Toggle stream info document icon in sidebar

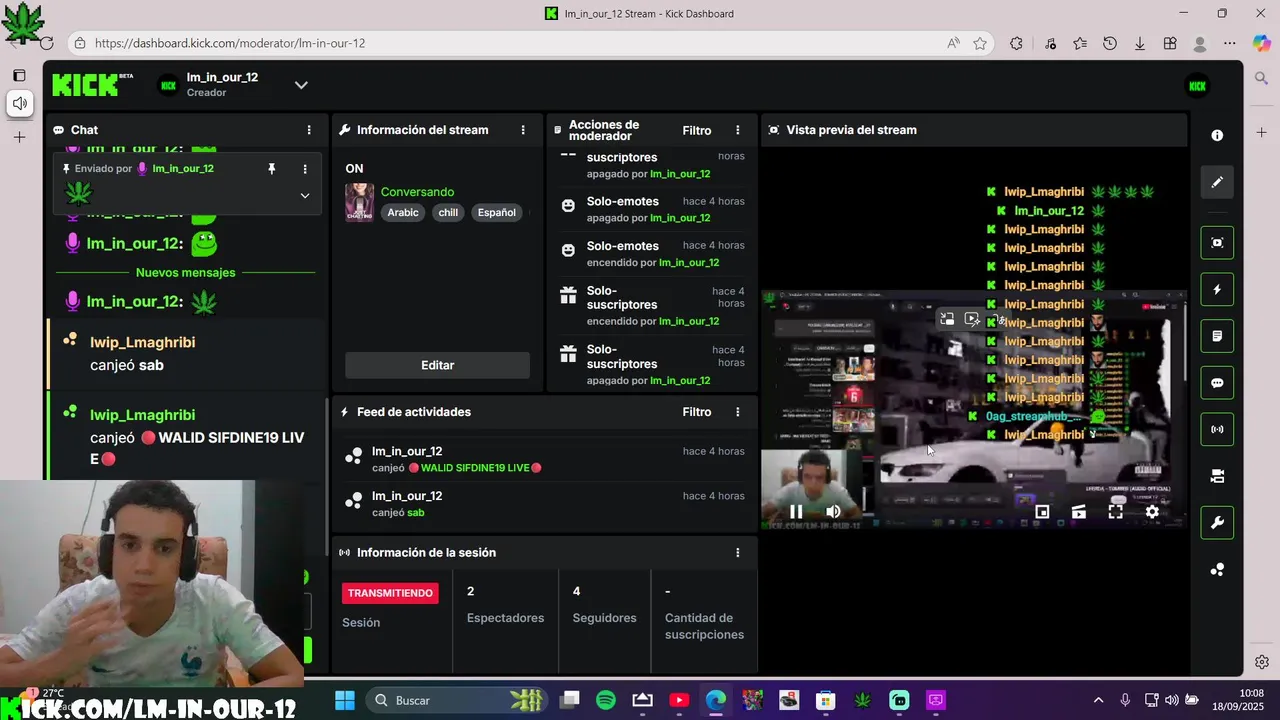[1217, 336]
